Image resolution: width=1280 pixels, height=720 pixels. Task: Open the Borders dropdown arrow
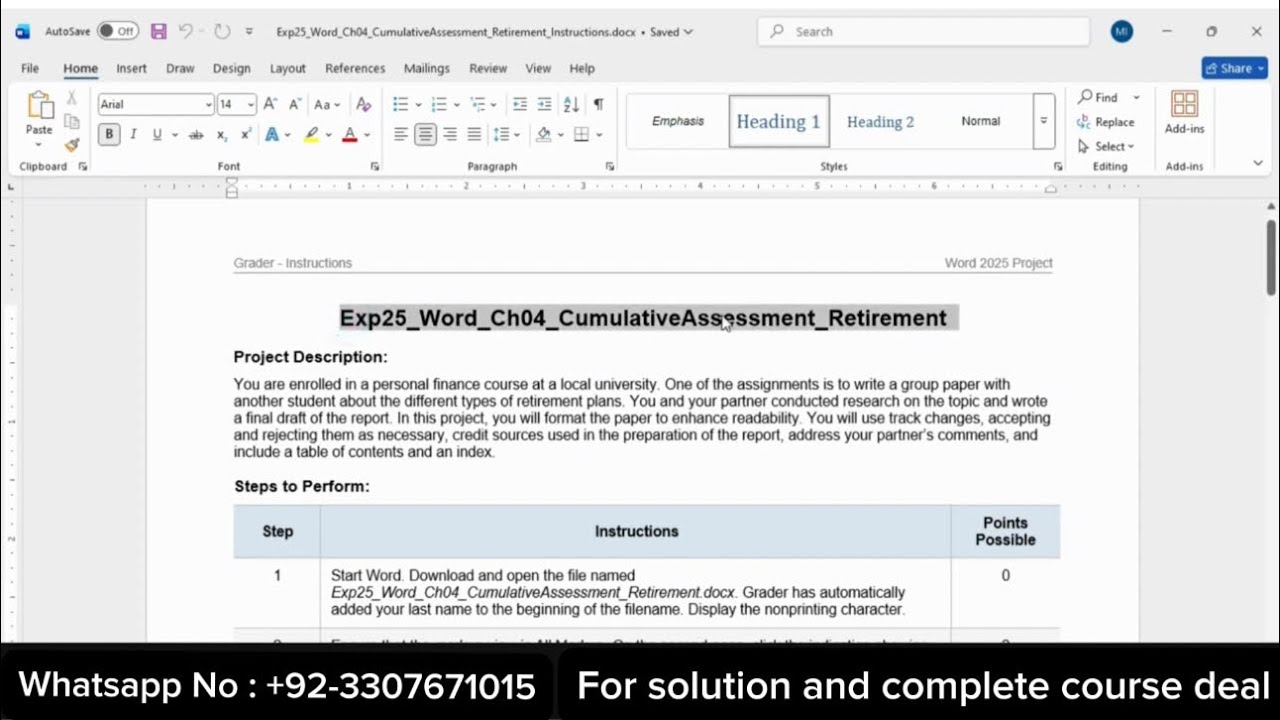[599, 135]
